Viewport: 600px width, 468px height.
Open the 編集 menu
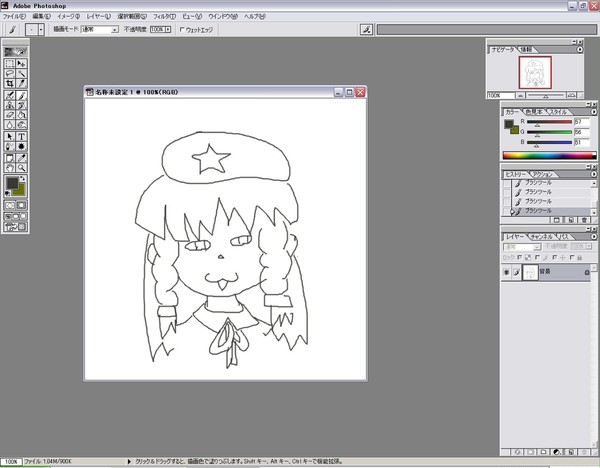[41, 16]
